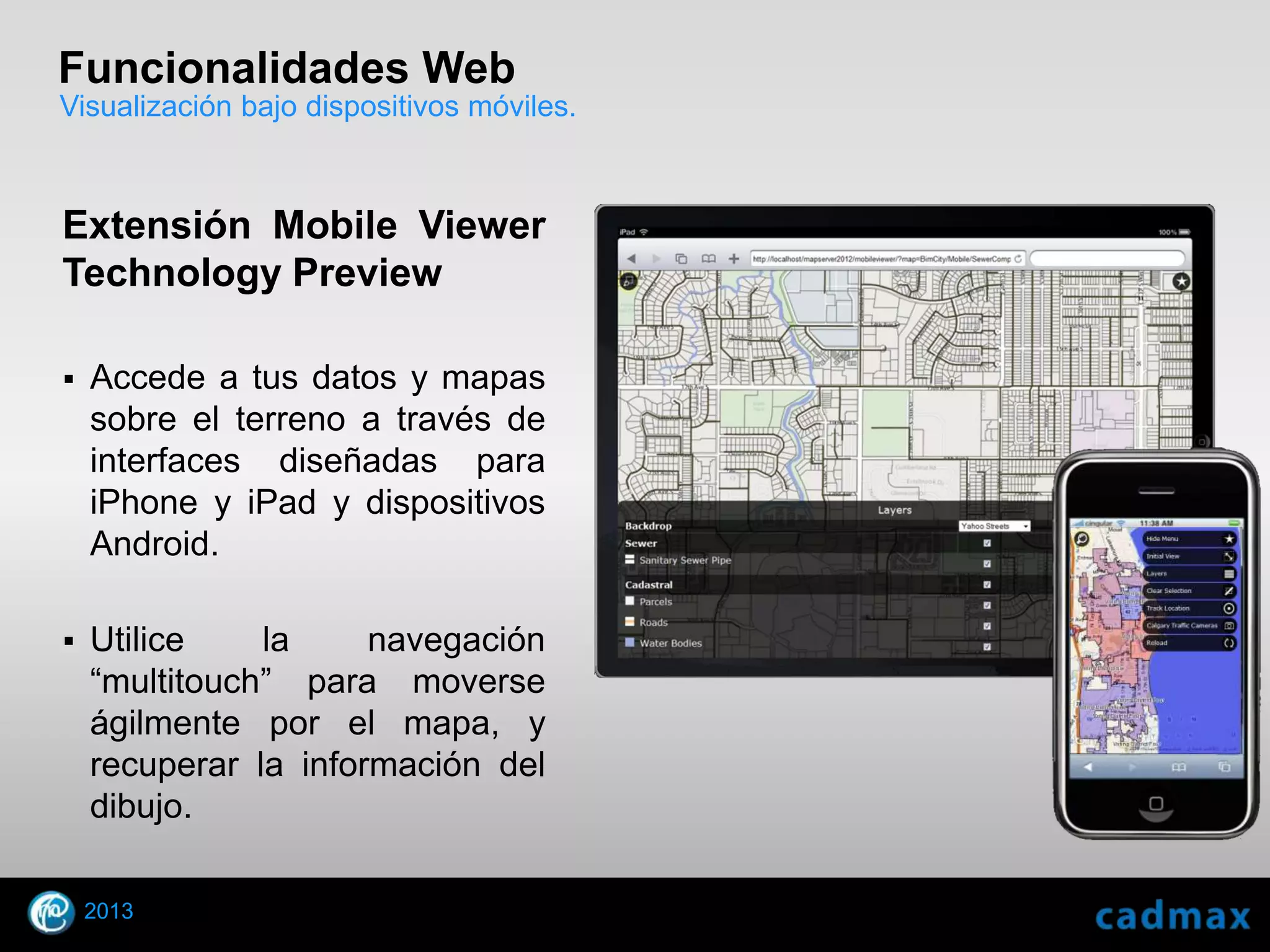1270x952 pixels.
Task: Click the Parcels white legend swatch
Action: pos(630,601)
